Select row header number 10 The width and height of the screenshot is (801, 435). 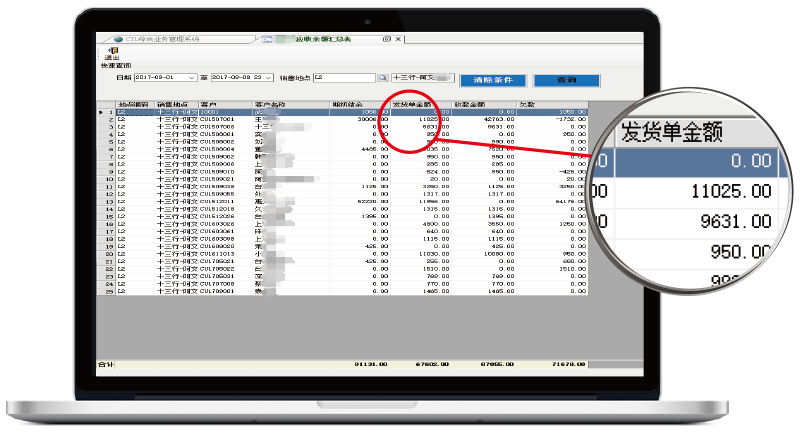106,179
